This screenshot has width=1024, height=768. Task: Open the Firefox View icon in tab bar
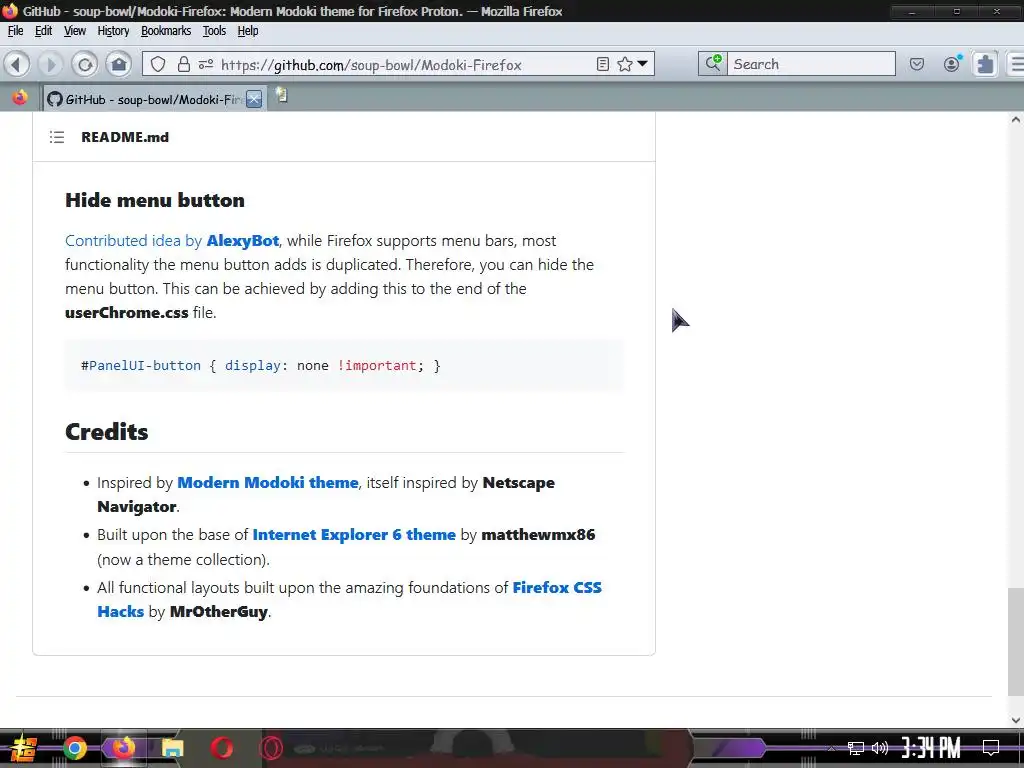pos(20,98)
